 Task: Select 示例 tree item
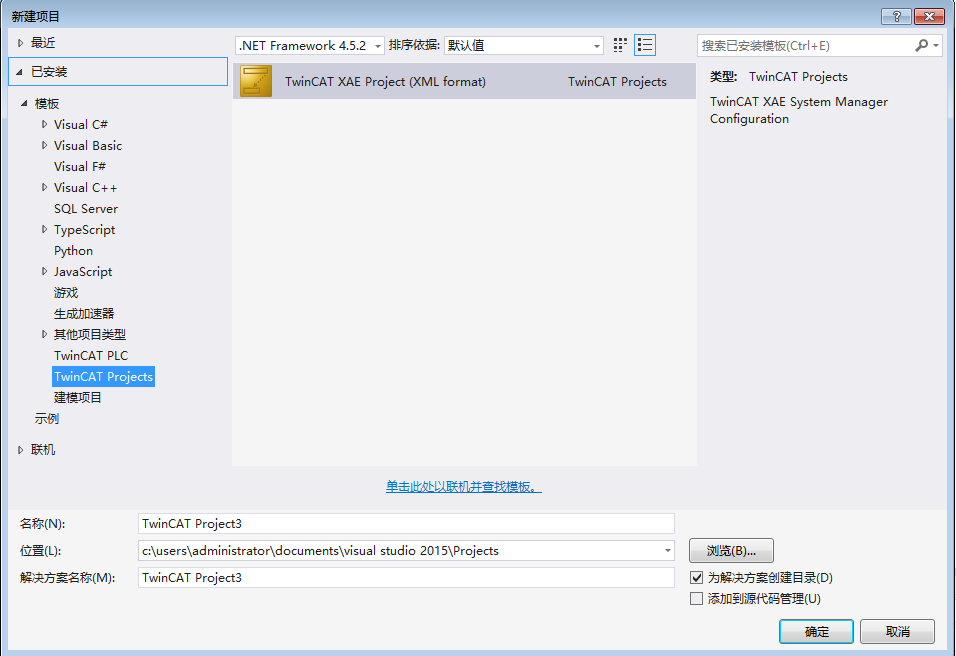[46, 419]
